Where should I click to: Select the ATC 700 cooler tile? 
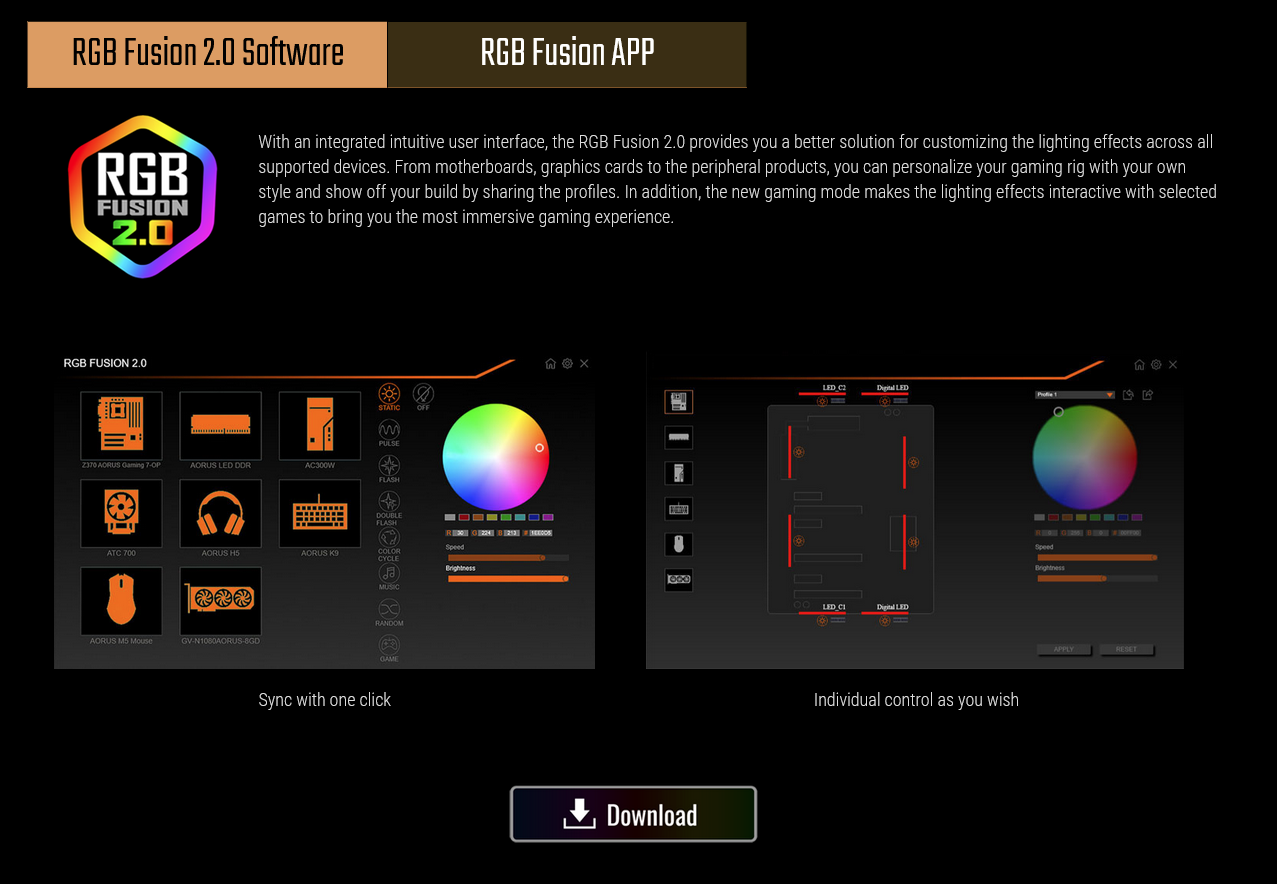[x=121, y=513]
